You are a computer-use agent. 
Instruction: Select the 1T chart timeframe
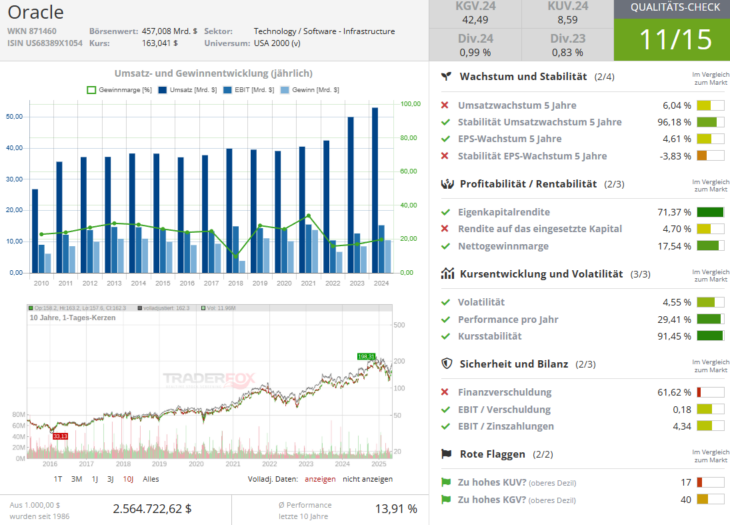click(x=58, y=479)
